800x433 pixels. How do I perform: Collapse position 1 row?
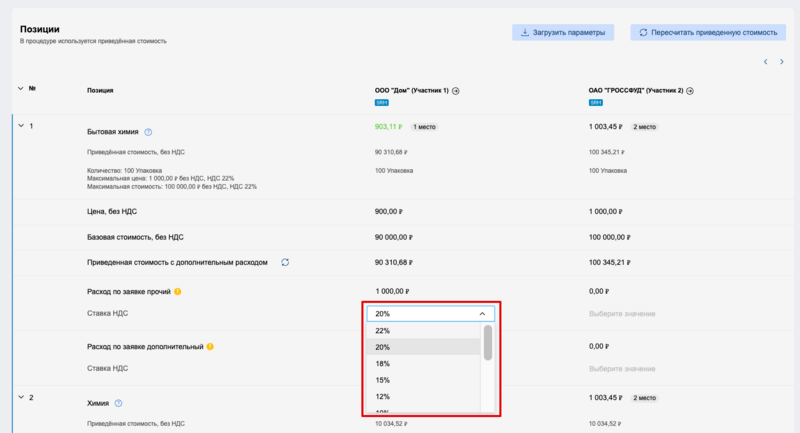pyautogui.click(x=21, y=126)
